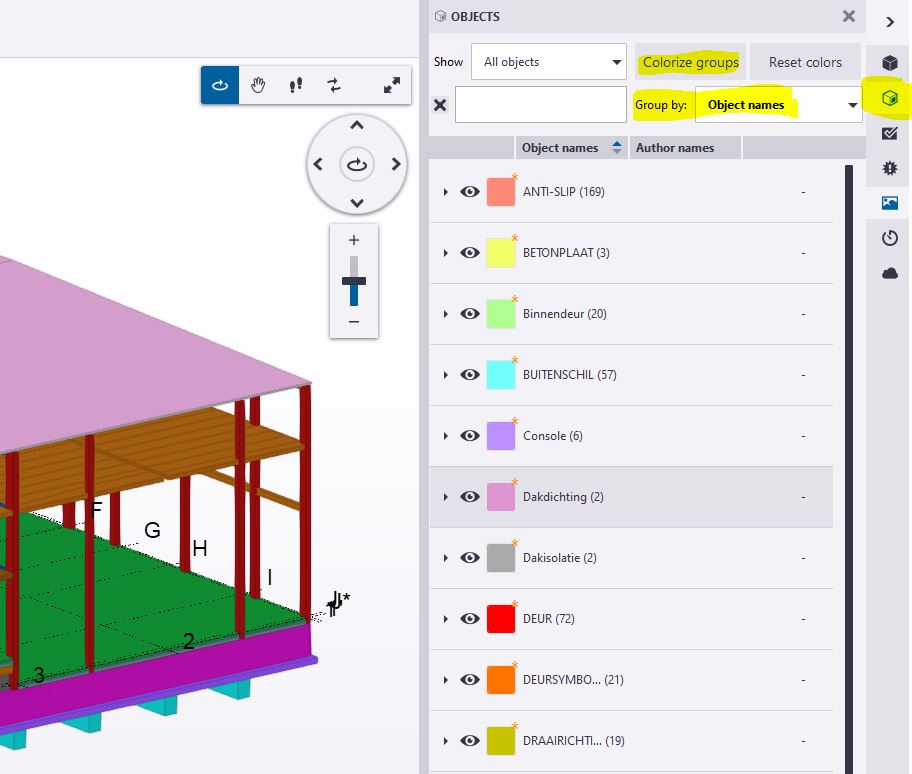912x774 pixels.
Task: Click the ANTI-SLIP salmon color swatch
Action: (x=501, y=192)
